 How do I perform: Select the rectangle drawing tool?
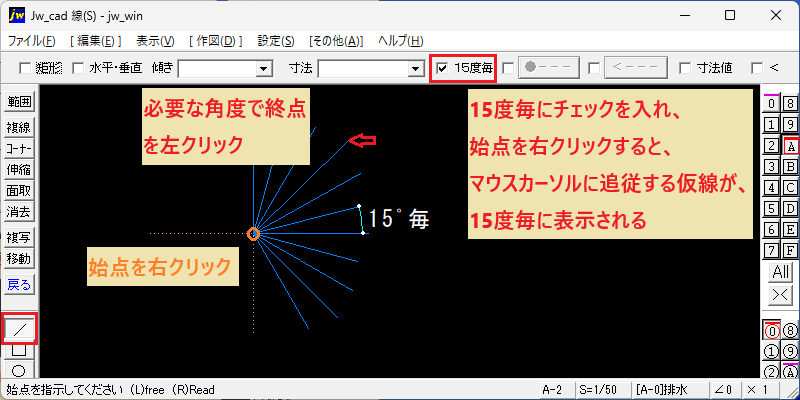[x=19, y=351]
